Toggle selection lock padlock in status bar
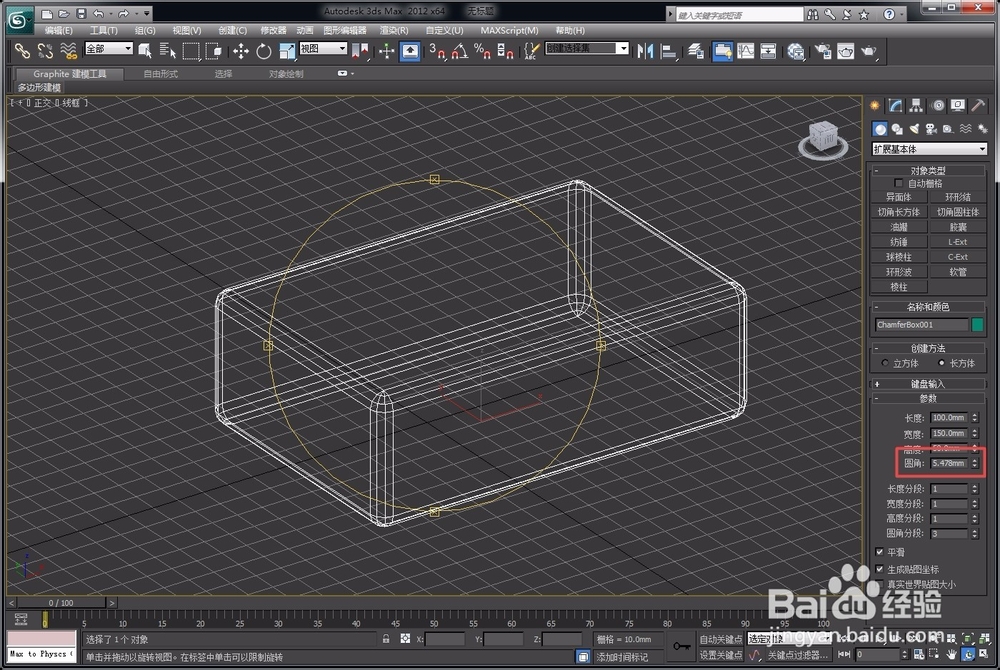Viewport: 1000px width, 670px height. (x=386, y=639)
